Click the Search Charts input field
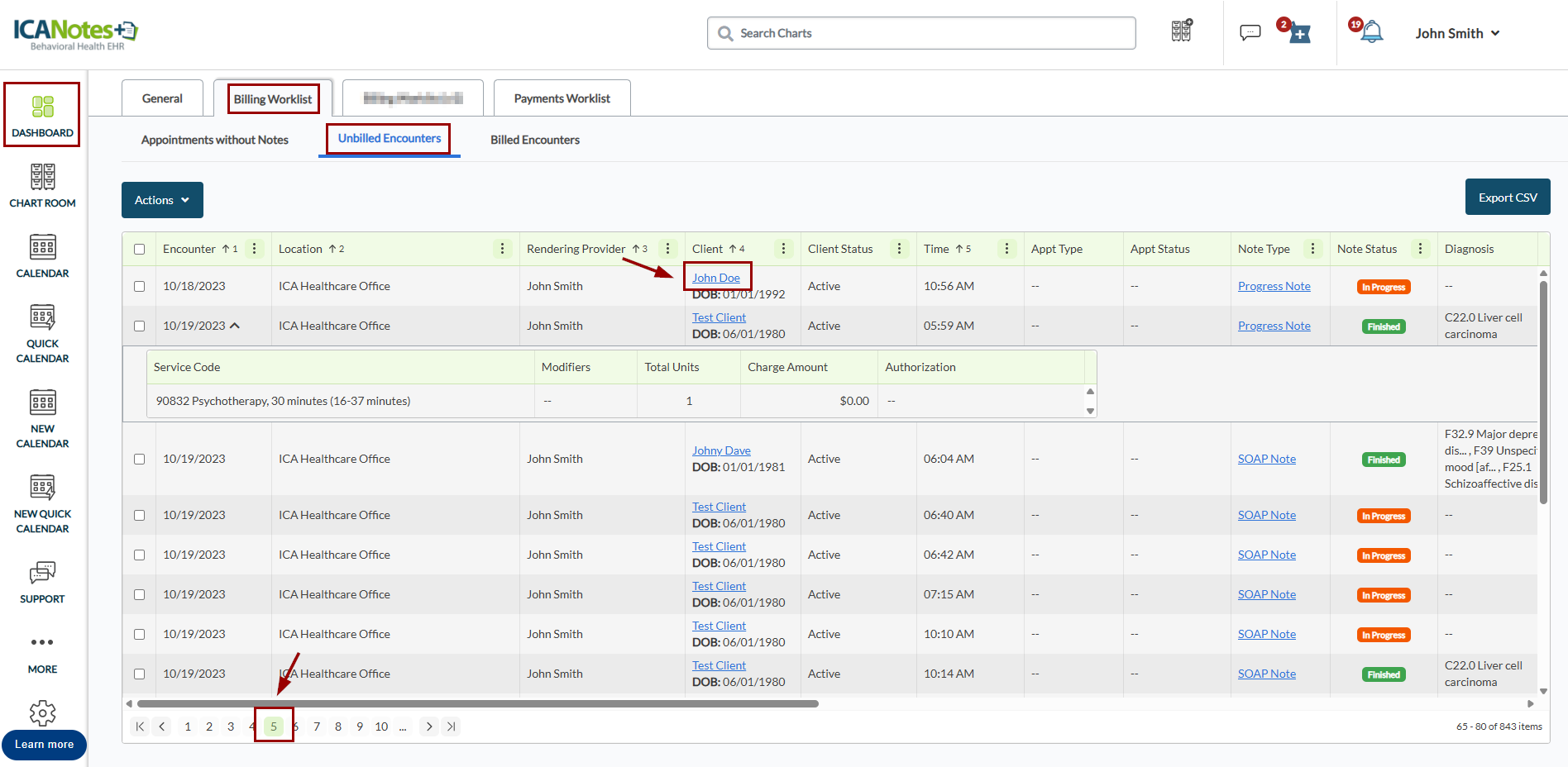The image size is (1568, 767). click(921, 33)
